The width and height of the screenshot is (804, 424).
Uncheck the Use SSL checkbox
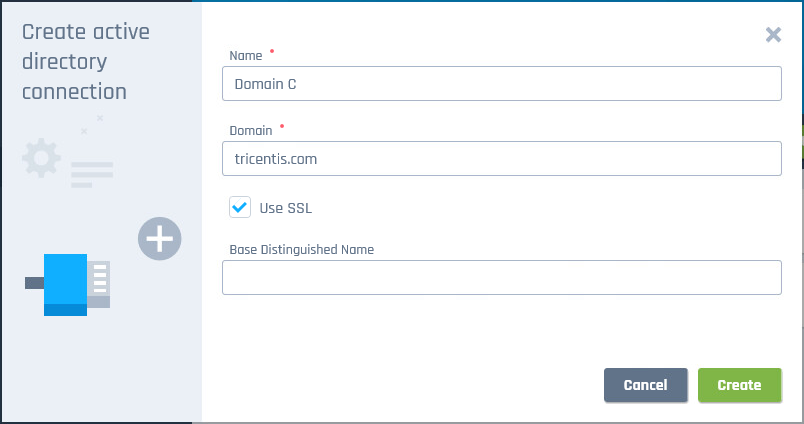[240, 207]
